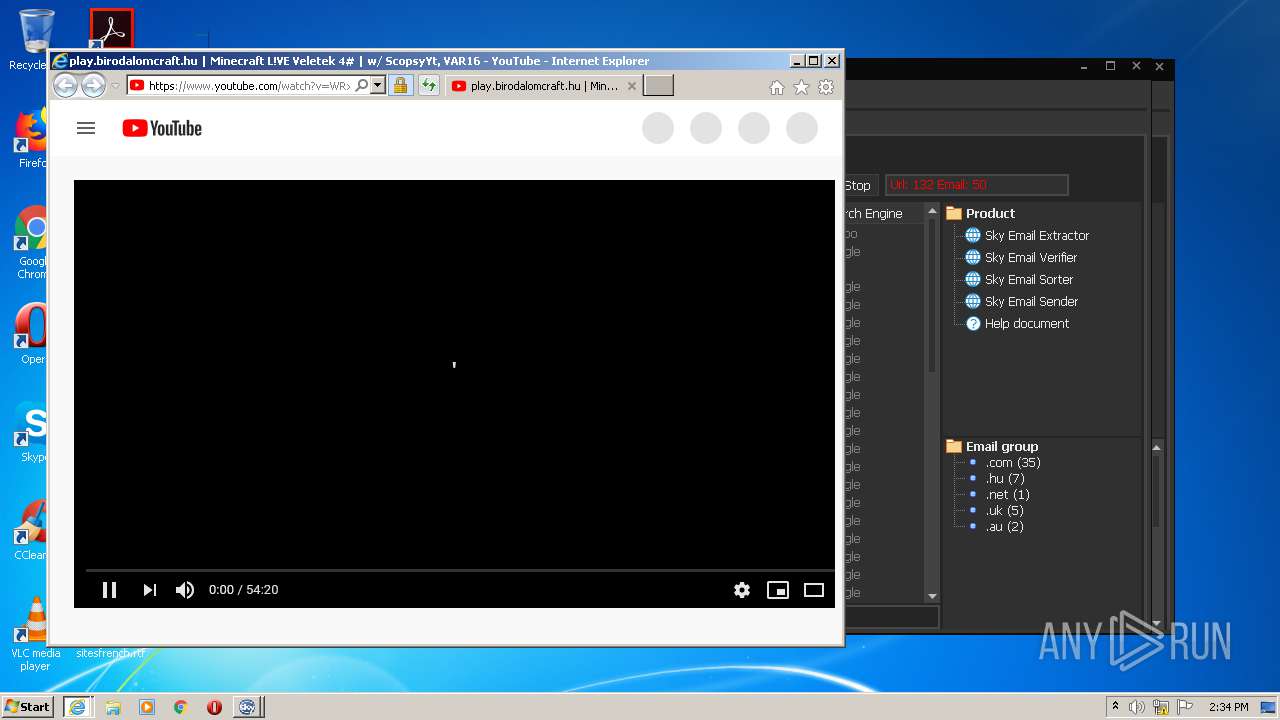Open Windows Explorer from the taskbar
This screenshot has width=1280, height=720.
113,707
